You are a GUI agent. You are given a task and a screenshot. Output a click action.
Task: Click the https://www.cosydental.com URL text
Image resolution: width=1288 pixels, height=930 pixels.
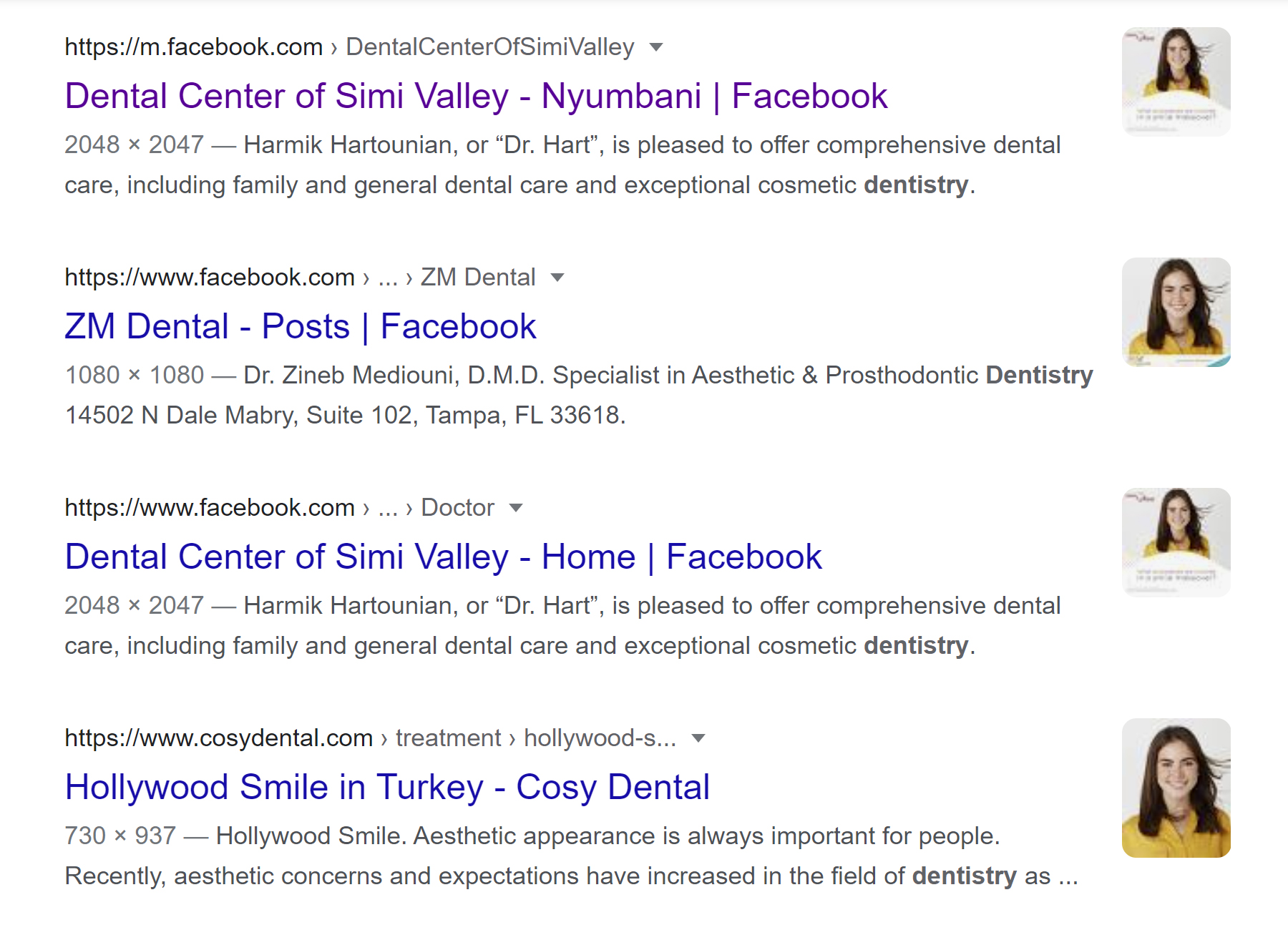point(218,738)
